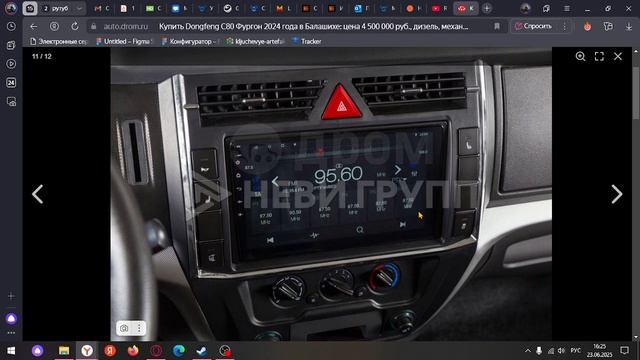Switch the photo viewer to fullscreen
This screenshot has height=360, width=640.
(x=599, y=56)
